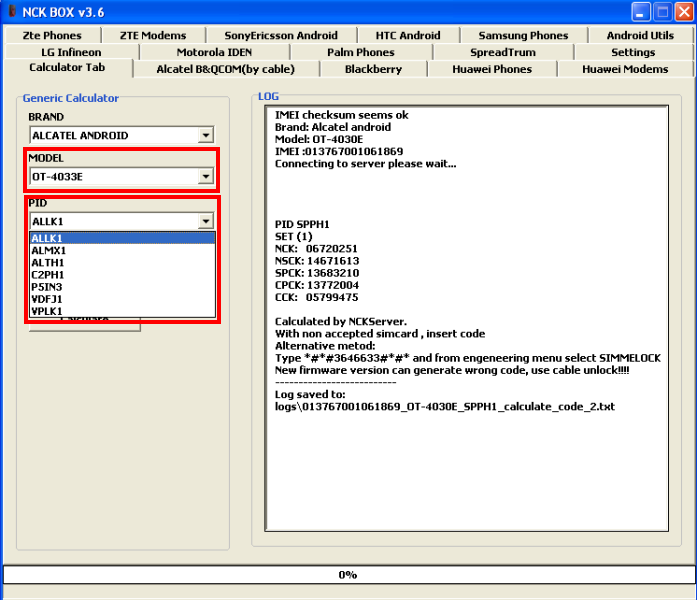
Task: Collapse the PID dropdown arrow
Action: (x=206, y=221)
